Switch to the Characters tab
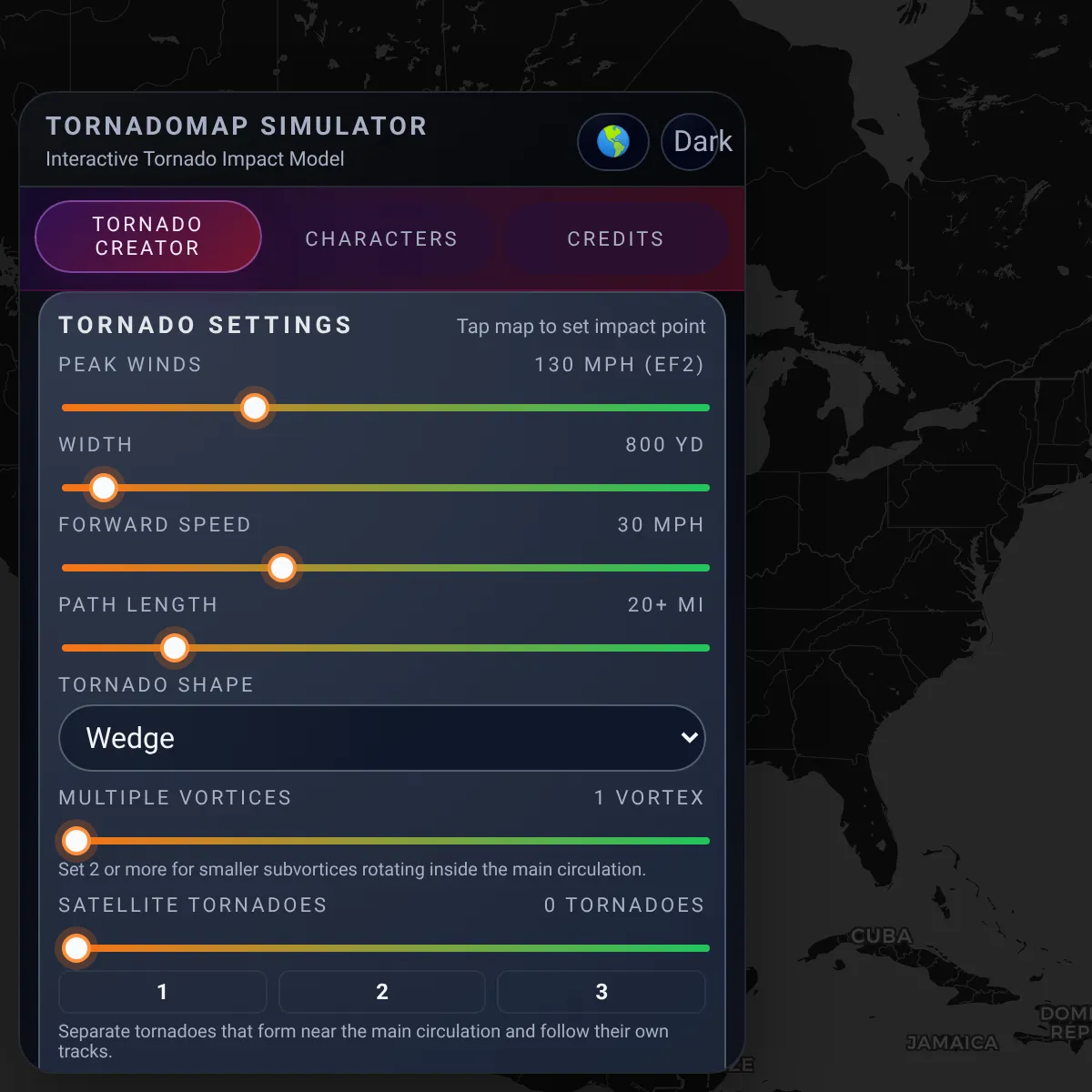1092x1092 pixels. click(381, 238)
